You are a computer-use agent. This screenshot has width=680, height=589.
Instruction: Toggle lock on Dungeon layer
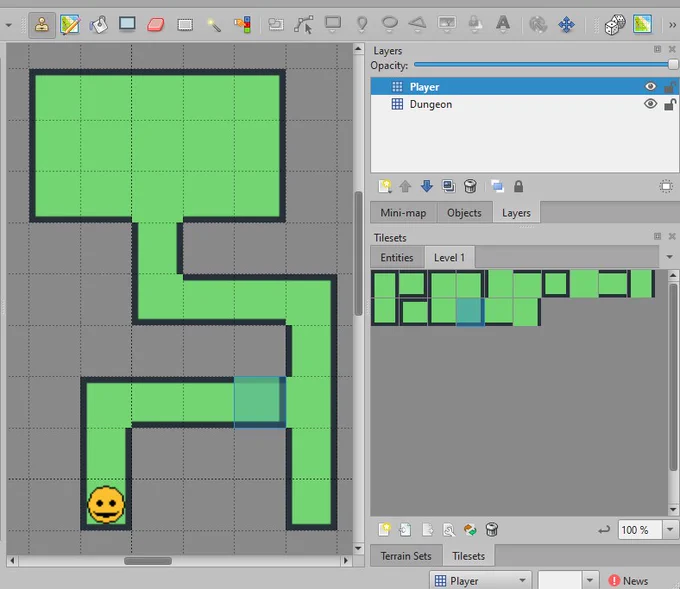coord(670,104)
